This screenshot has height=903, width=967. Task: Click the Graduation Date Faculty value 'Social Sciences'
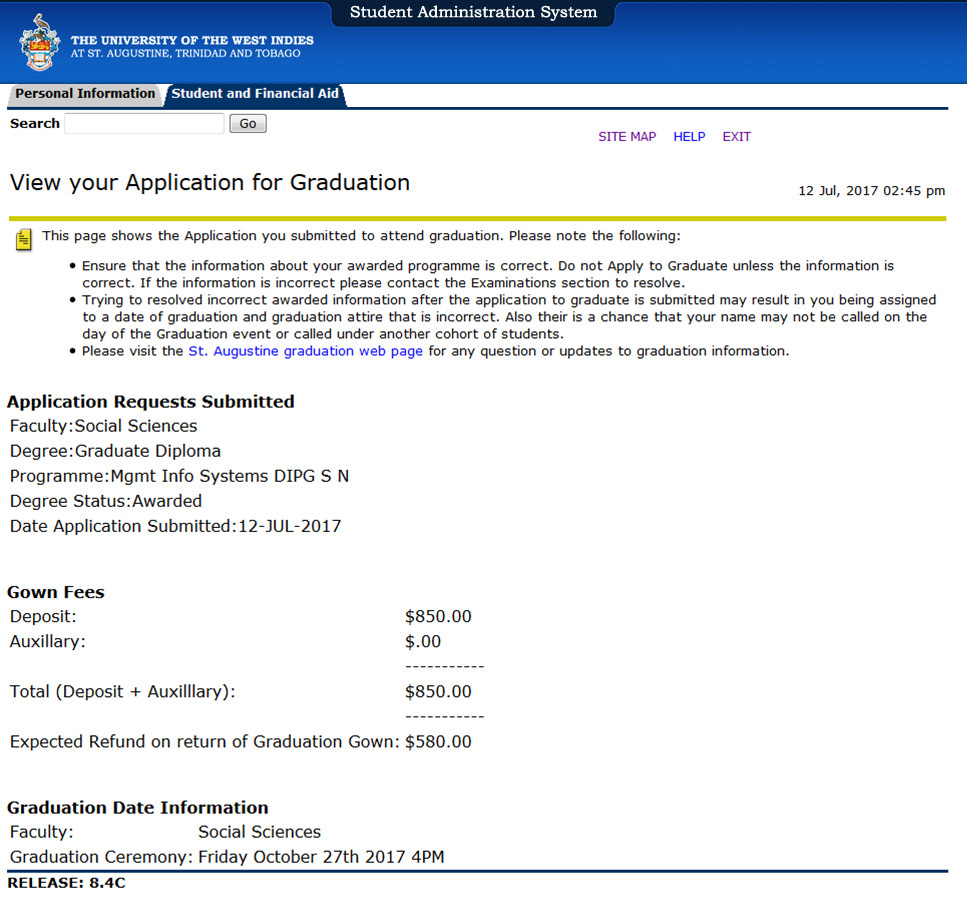[260, 832]
